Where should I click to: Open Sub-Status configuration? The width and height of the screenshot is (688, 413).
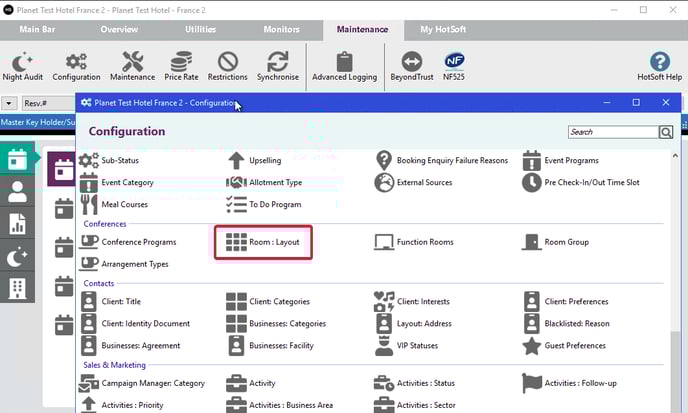tap(109, 161)
